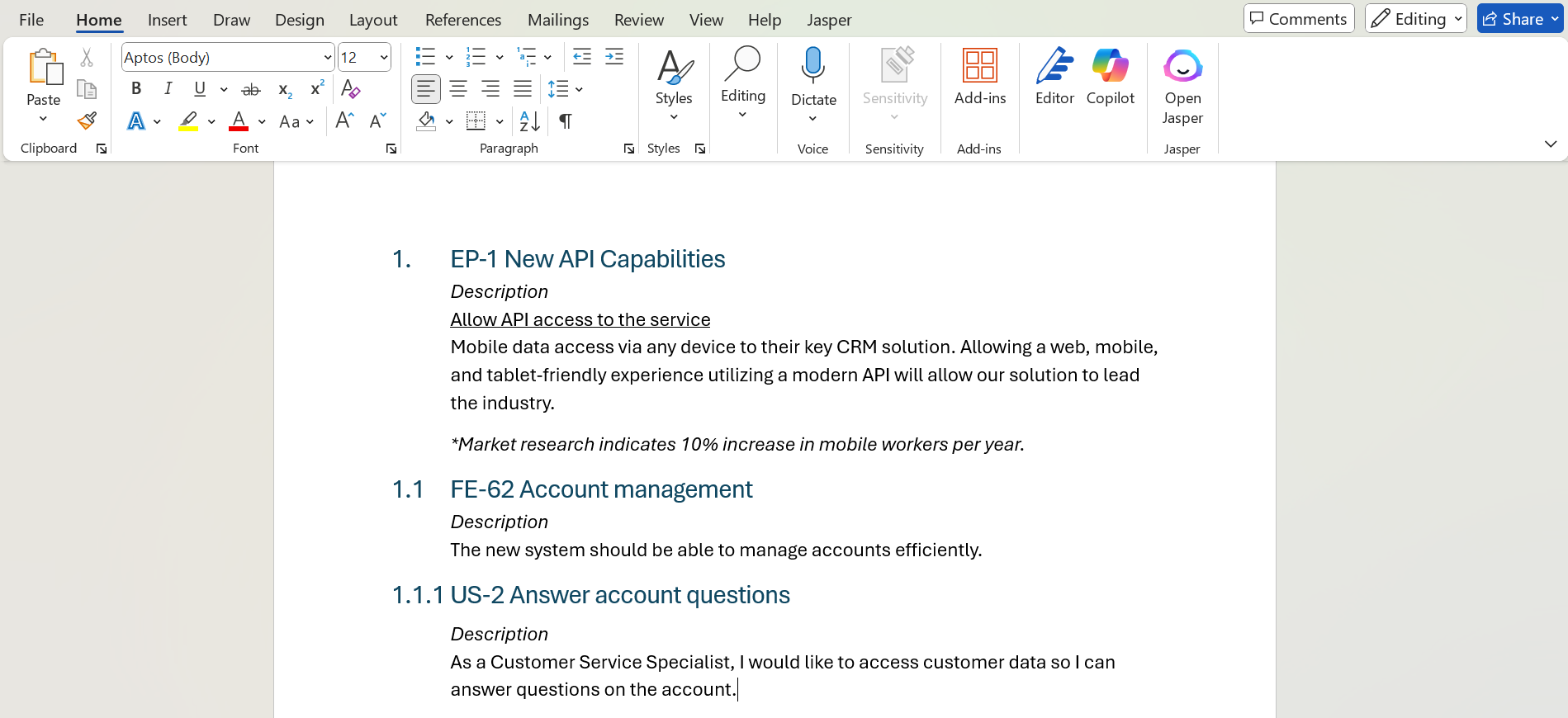Click the Share button
The image size is (1568, 718).
coord(1519,19)
